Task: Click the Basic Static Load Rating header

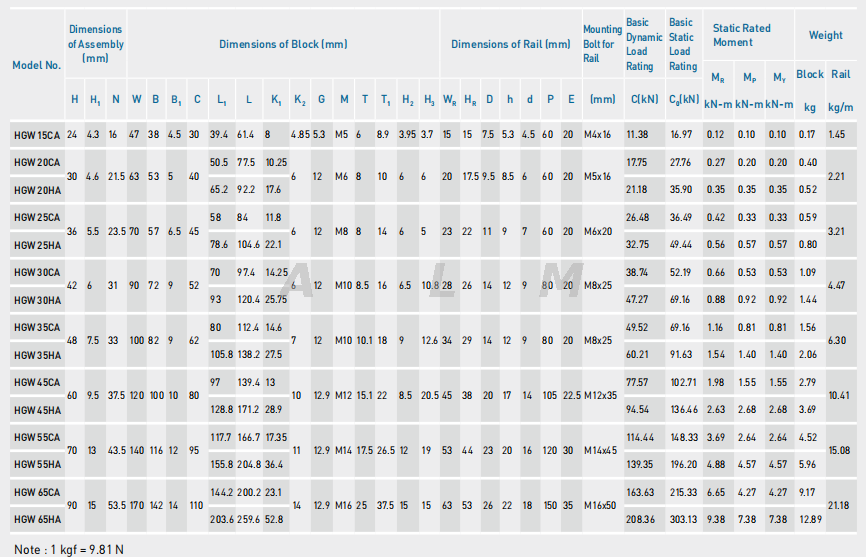Action: click(x=683, y=44)
